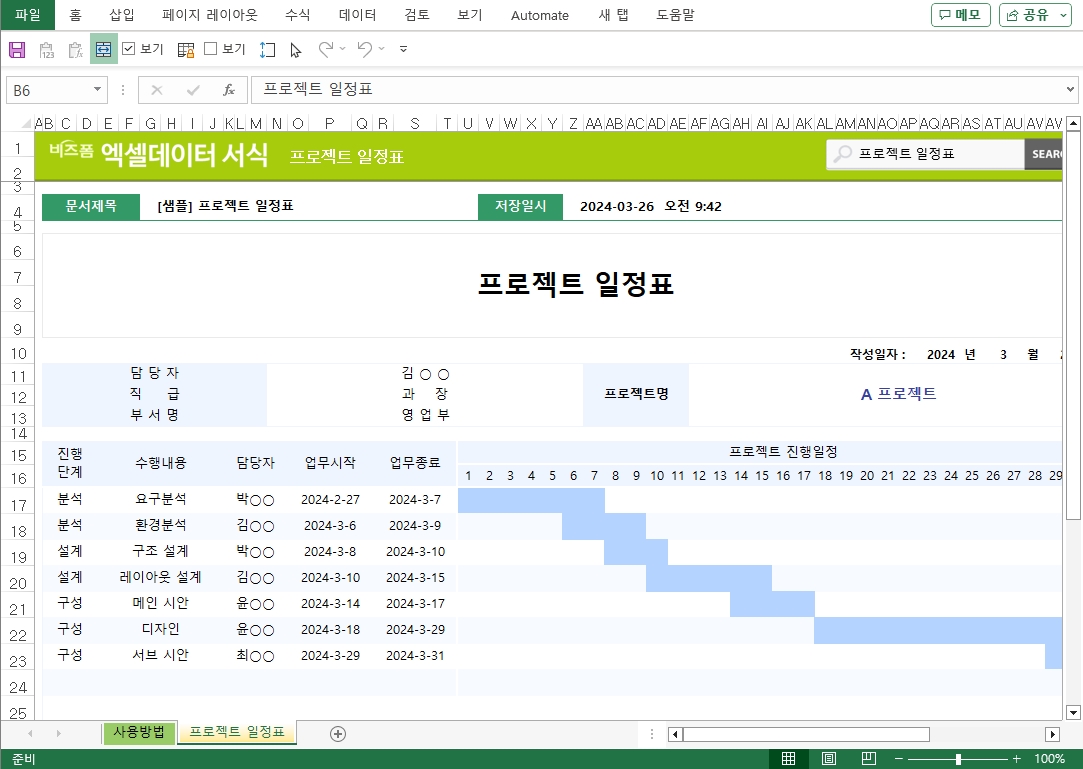Click the Save icon in quick access toolbar
Screen dimensions: 1083x769
(16, 49)
